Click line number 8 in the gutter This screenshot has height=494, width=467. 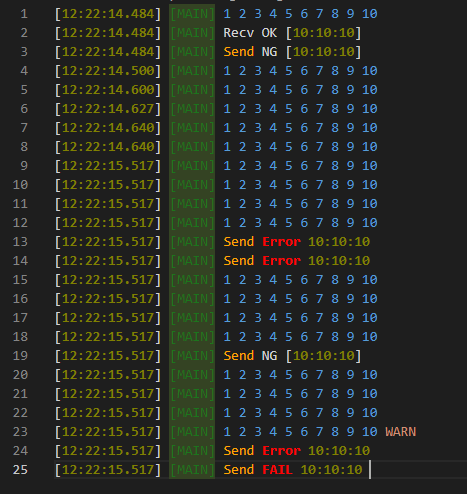pos(24,147)
